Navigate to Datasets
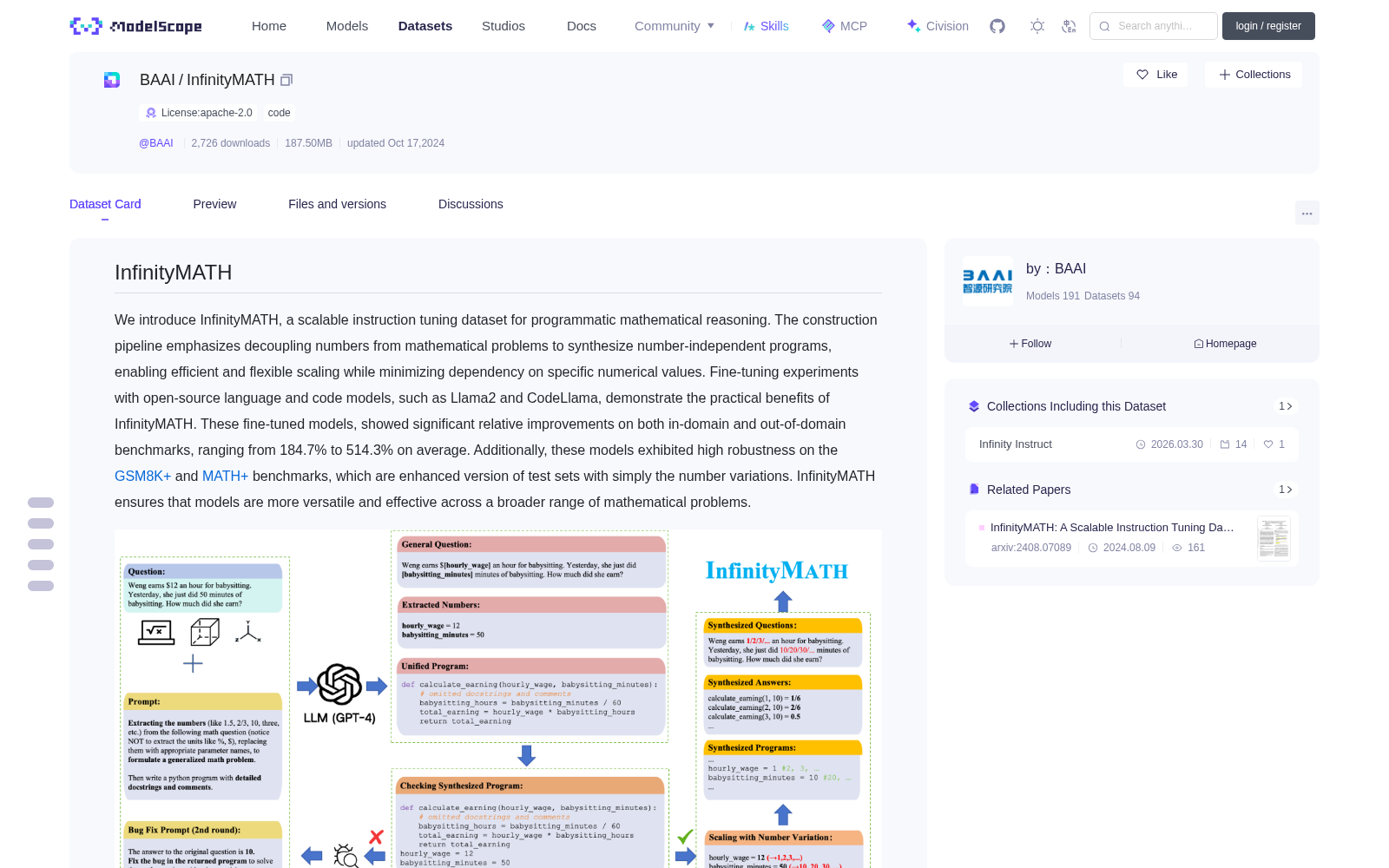Image resolution: width=1389 pixels, height=868 pixels. [x=425, y=26]
